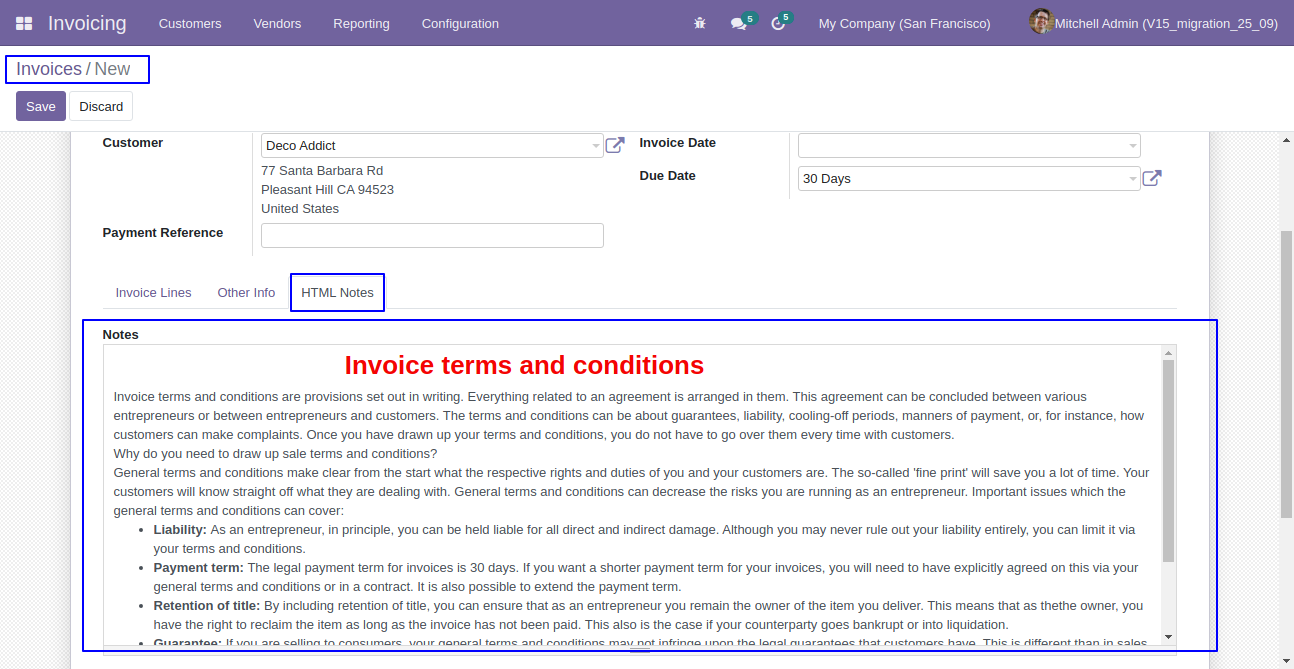Click the Notes editor scroll-up arrow
1294x669 pixels.
pyautogui.click(x=1168, y=352)
